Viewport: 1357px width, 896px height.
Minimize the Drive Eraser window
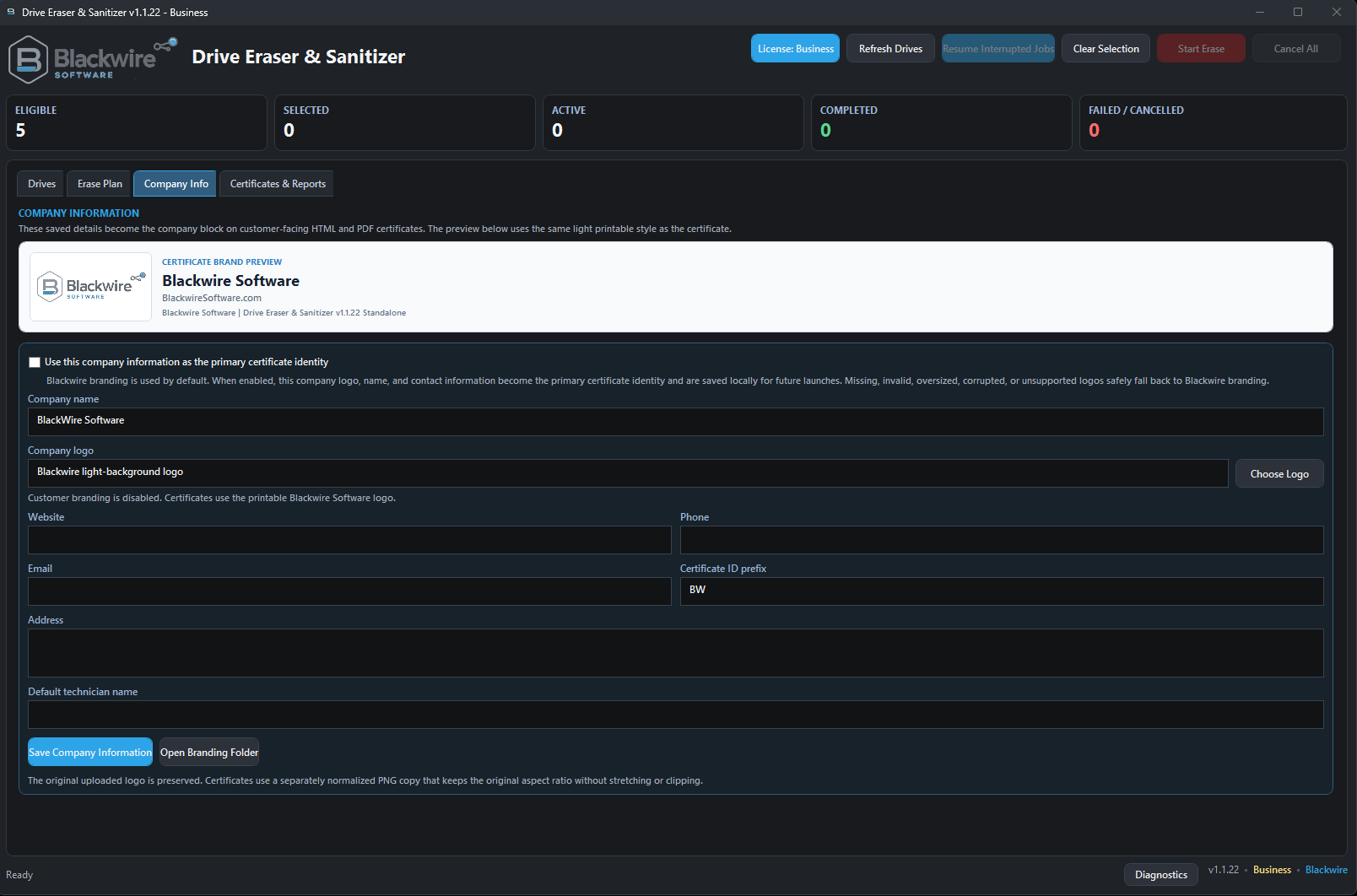(x=1259, y=13)
